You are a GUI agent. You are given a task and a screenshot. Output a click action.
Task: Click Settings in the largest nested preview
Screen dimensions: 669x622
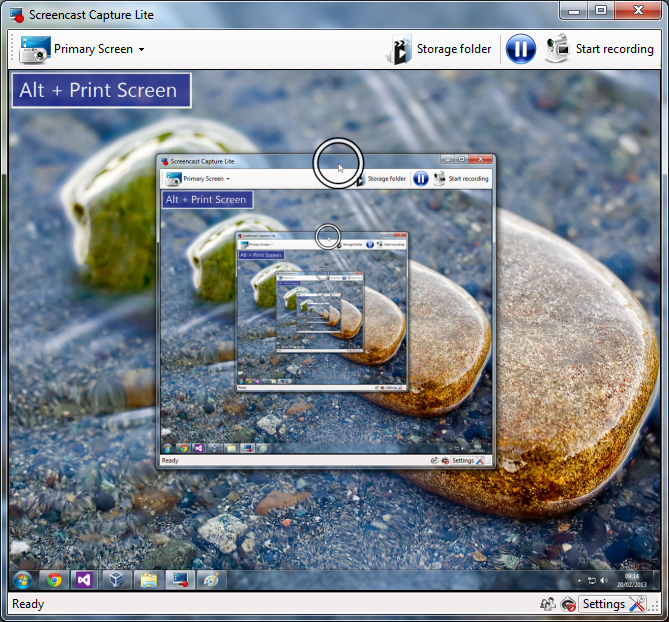[468, 461]
